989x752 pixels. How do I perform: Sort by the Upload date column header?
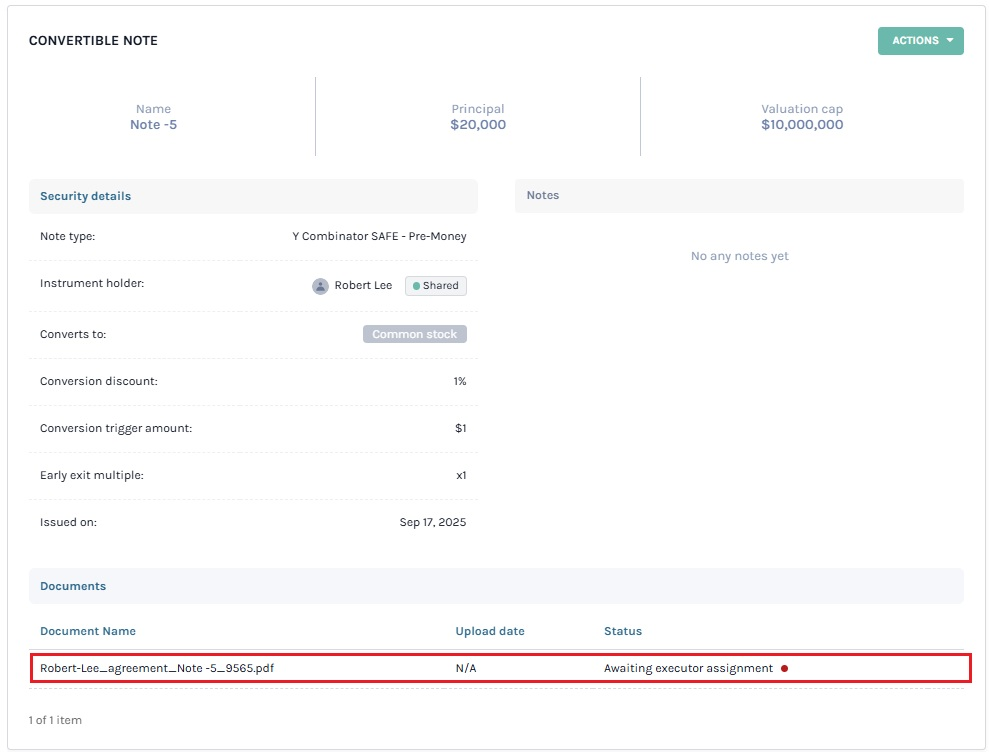(x=490, y=631)
